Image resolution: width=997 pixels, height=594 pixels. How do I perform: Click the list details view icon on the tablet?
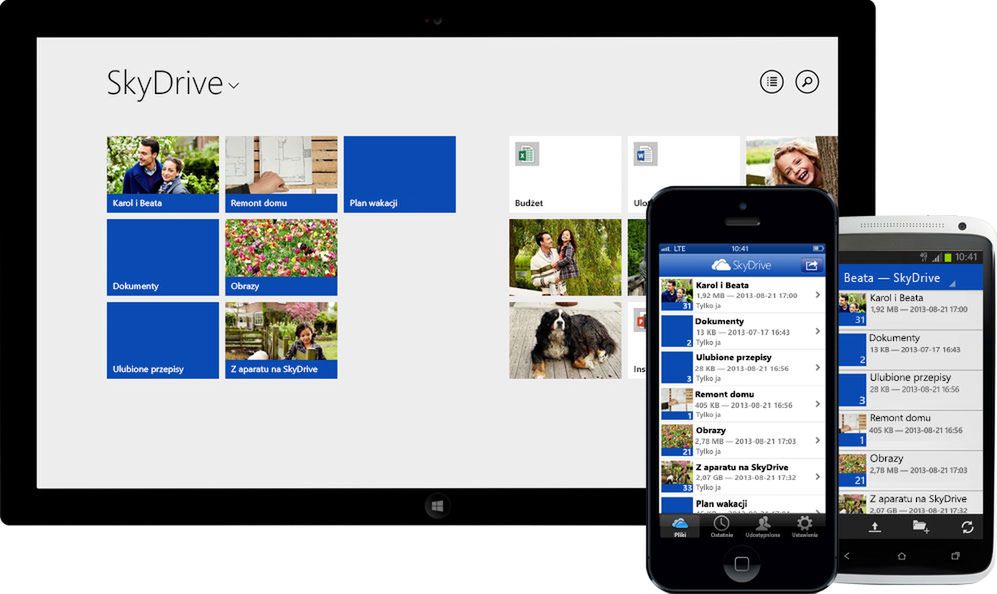pyautogui.click(x=770, y=82)
